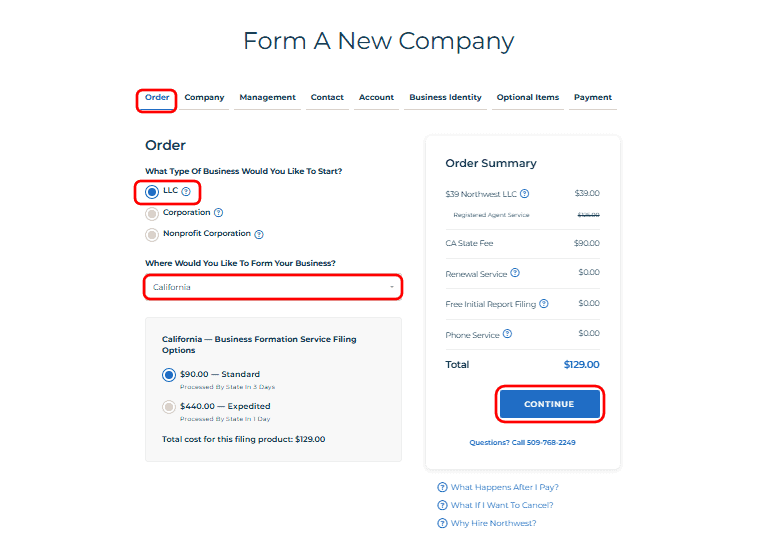Select the LLC radio button
The width and height of the screenshot is (765, 542).
[152, 191]
